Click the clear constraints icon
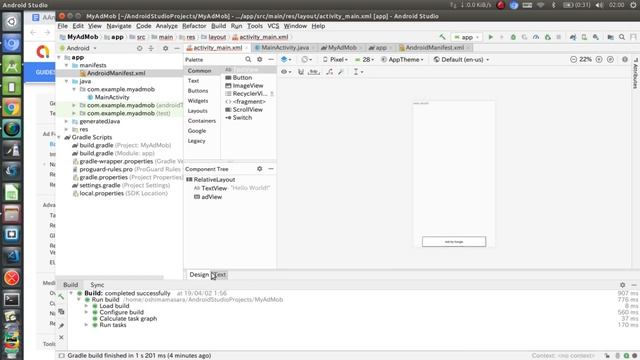The image size is (640, 360). 329,72
